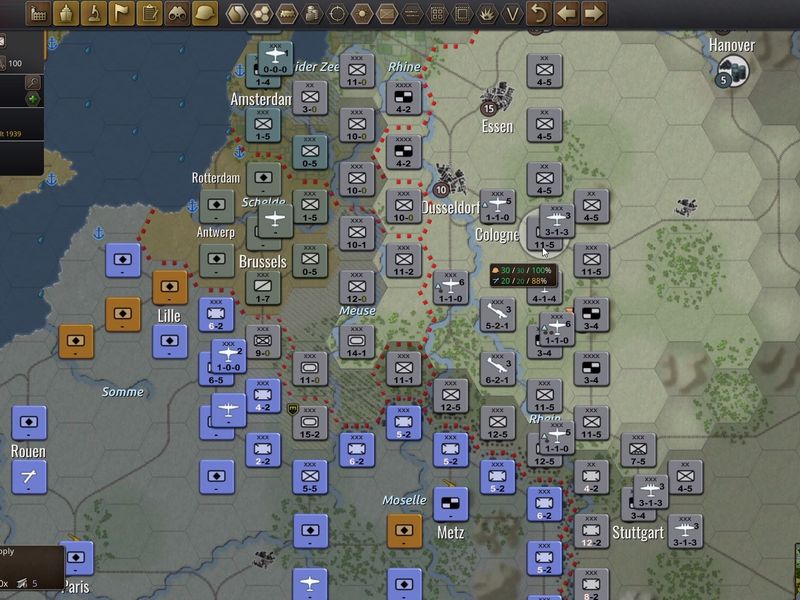Select the 12-0 infantry corps above Meuse
Viewport: 800px width, 600px height.
click(357, 288)
